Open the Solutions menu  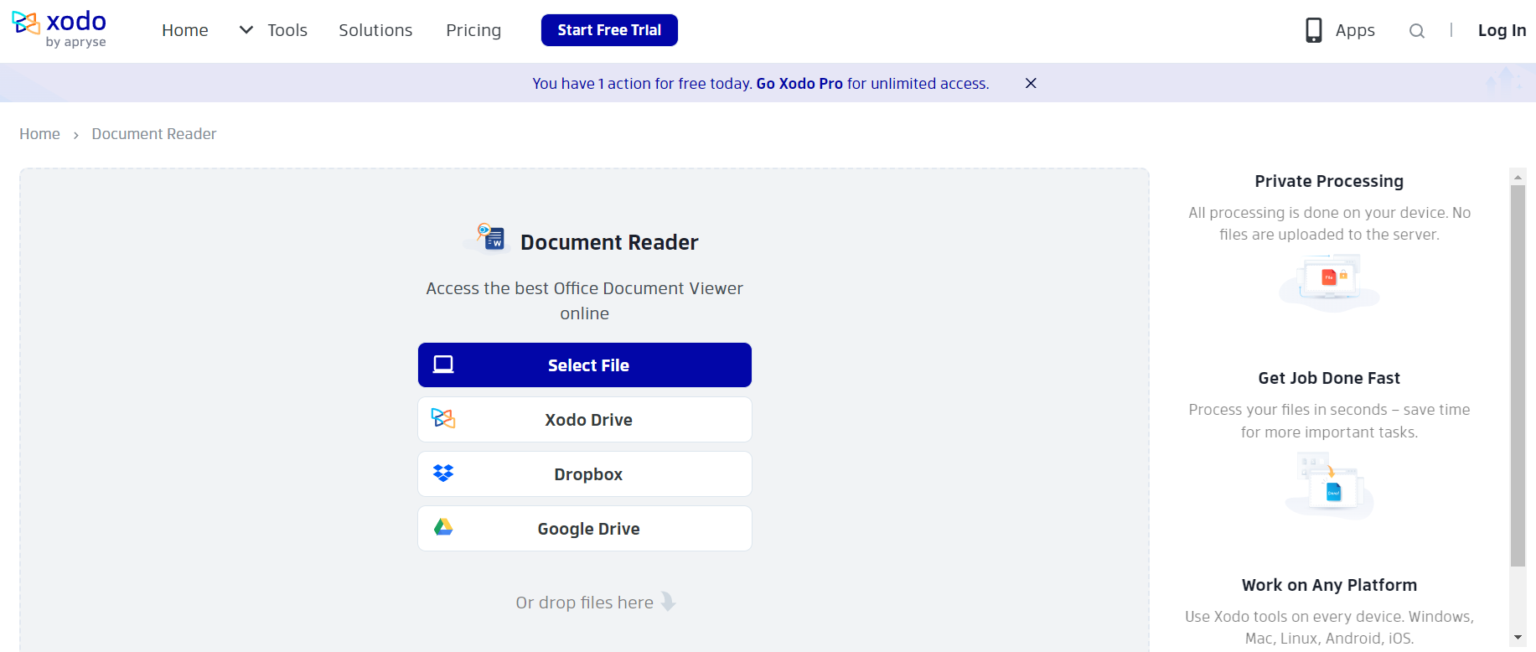pyautogui.click(x=375, y=30)
